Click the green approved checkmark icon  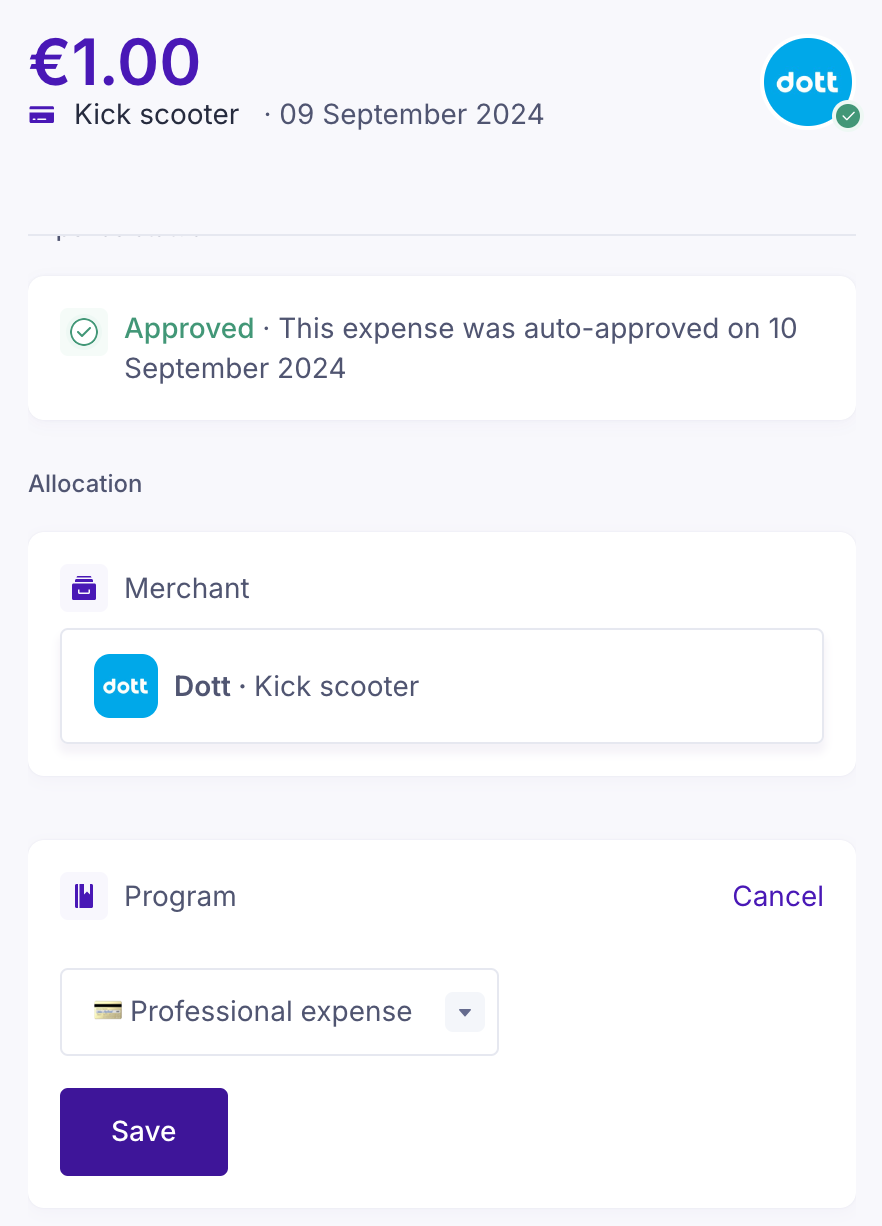(84, 332)
